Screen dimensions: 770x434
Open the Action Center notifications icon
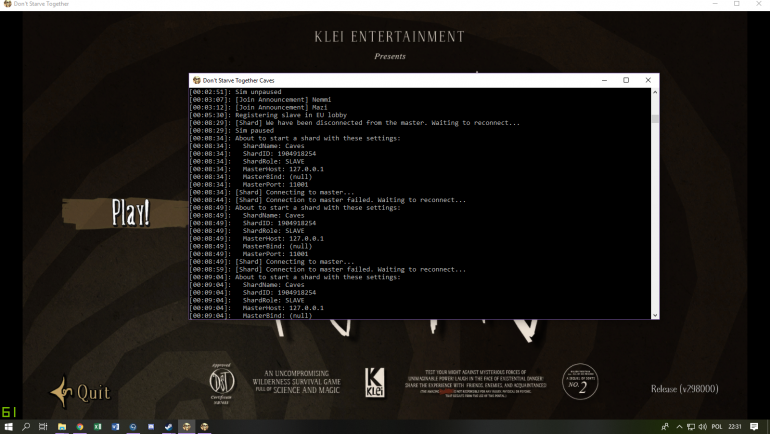[754, 427]
